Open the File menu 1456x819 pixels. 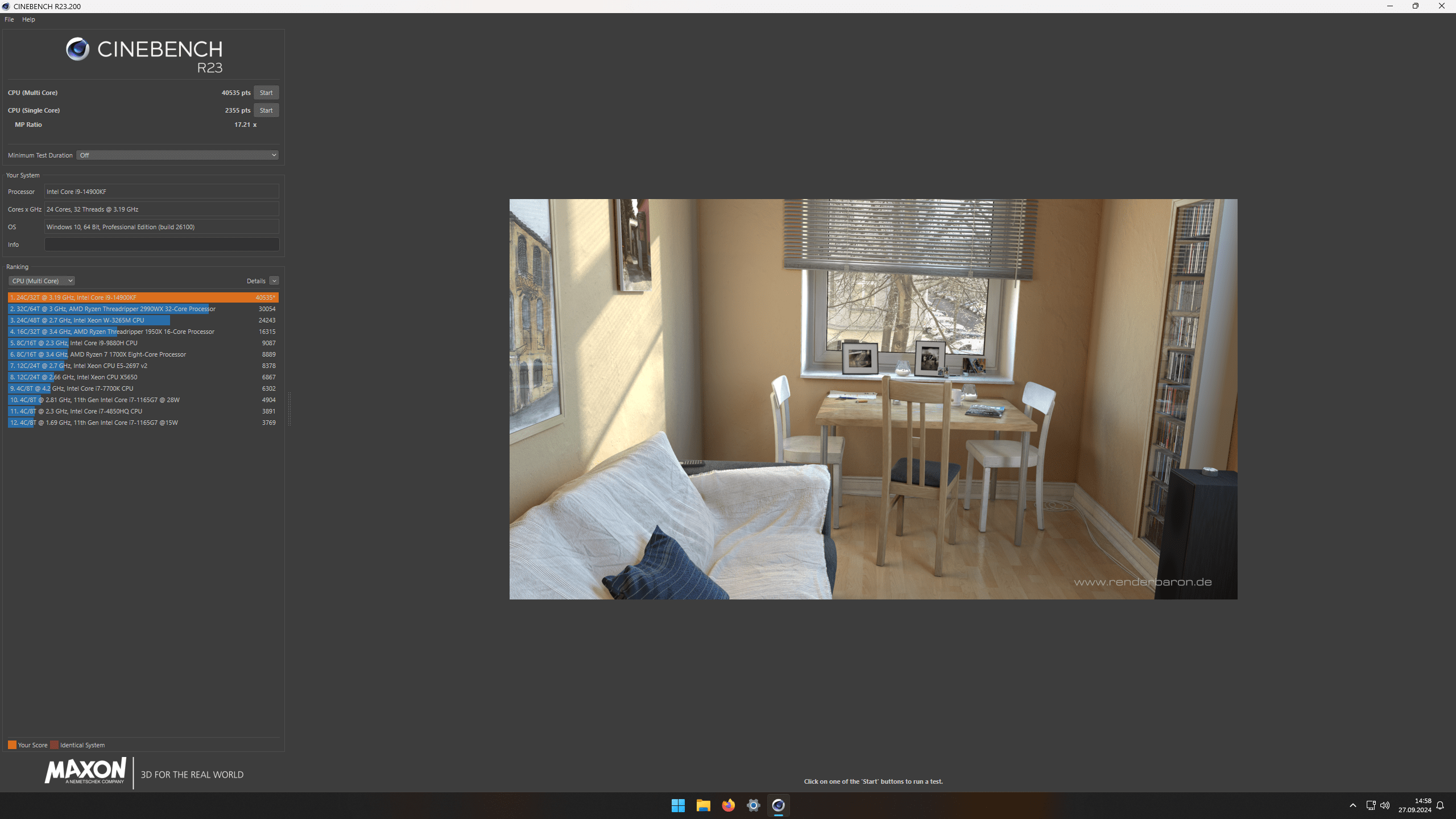9,19
